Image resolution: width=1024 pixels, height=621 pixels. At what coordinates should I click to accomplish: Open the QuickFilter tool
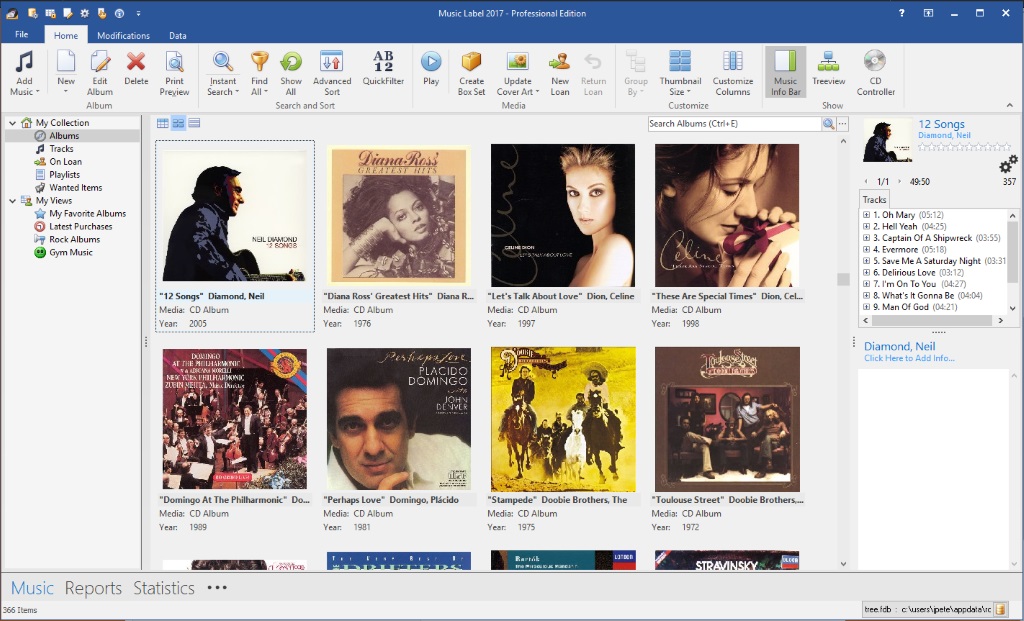383,68
